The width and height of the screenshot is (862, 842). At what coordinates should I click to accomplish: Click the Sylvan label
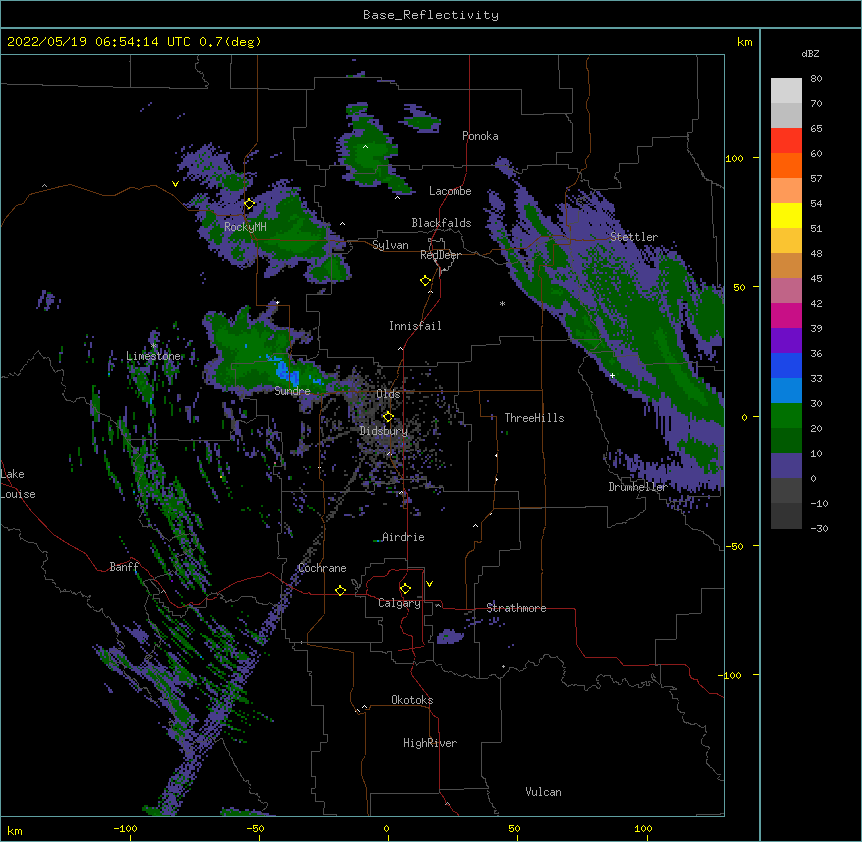click(390, 245)
